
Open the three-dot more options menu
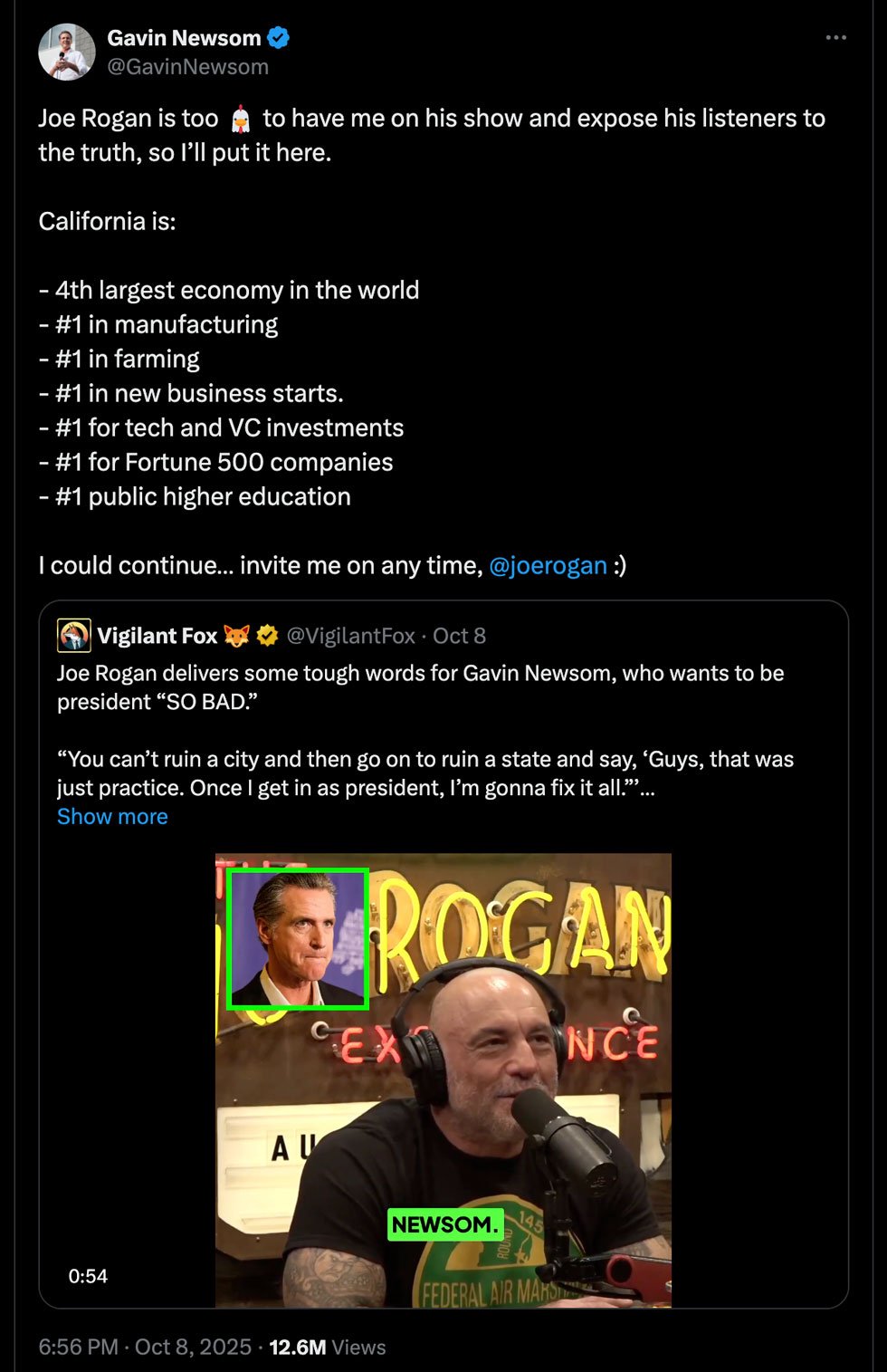(x=835, y=38)
